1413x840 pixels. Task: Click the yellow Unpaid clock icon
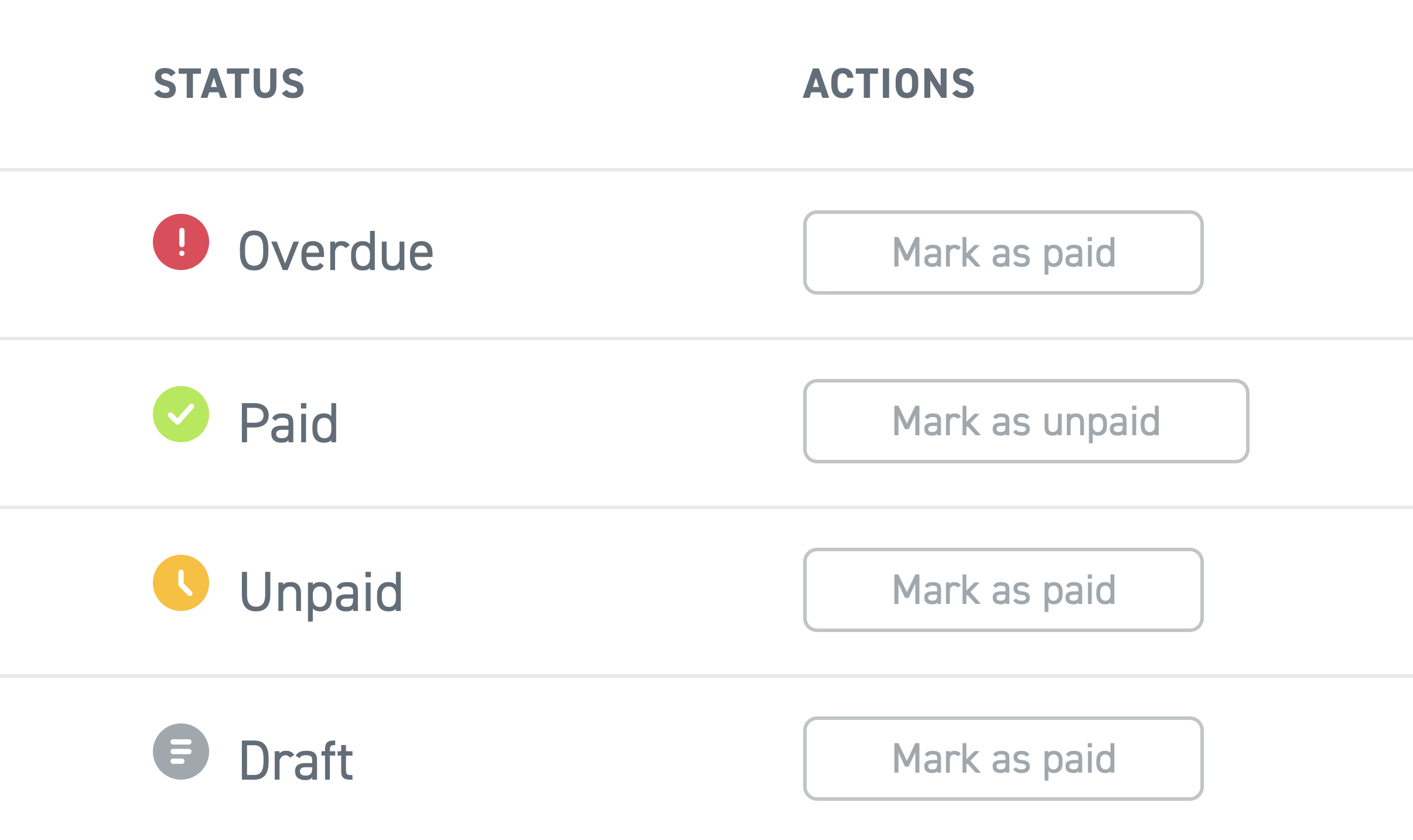tap(181, 583)
